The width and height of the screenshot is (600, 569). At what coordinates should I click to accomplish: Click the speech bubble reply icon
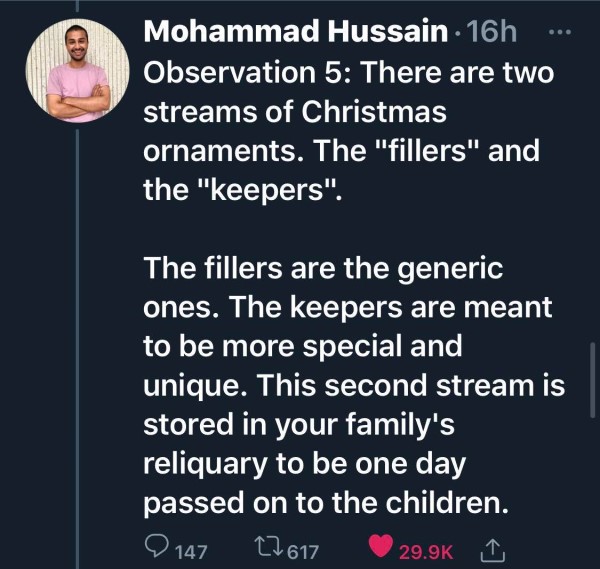click(157, 546)
